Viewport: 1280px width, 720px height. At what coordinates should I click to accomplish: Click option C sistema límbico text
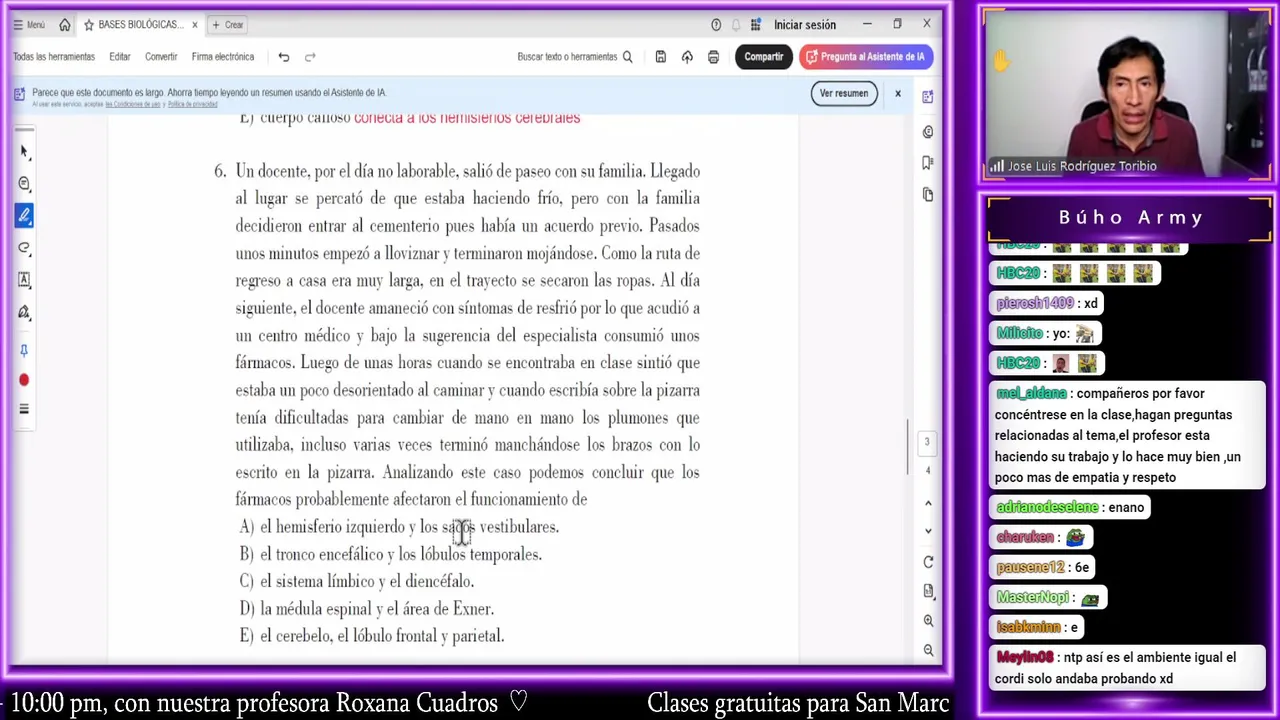pyautogui.click(x=357, y=581)
